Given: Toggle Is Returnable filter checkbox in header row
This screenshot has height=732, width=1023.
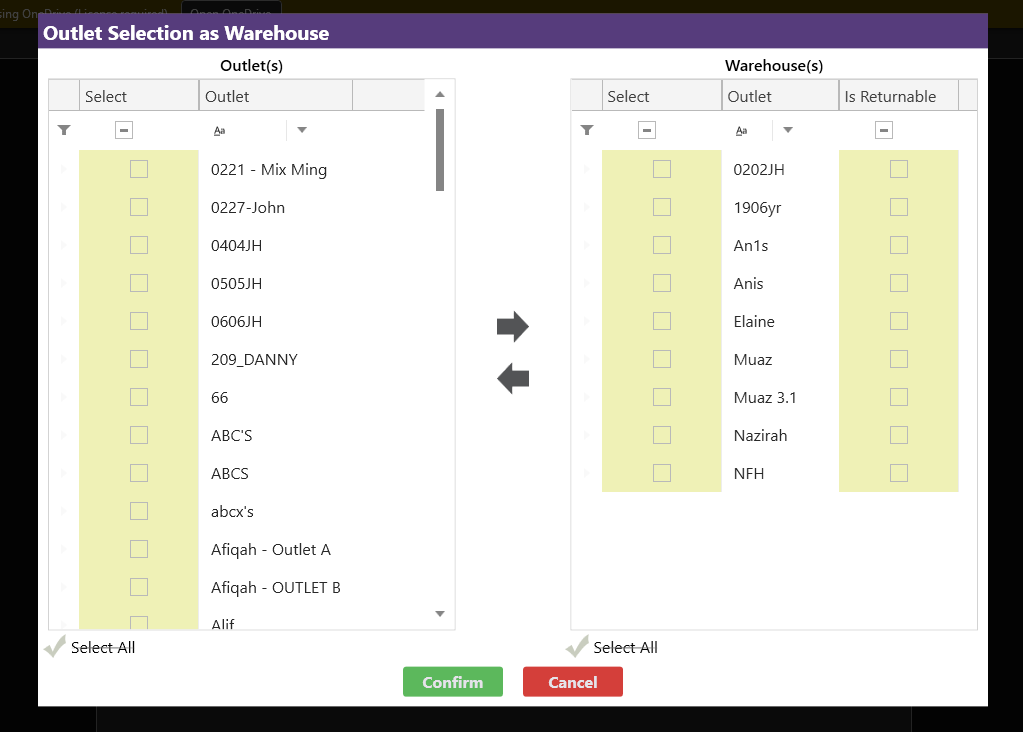Looking at the screenshot, I should point(883,130).
